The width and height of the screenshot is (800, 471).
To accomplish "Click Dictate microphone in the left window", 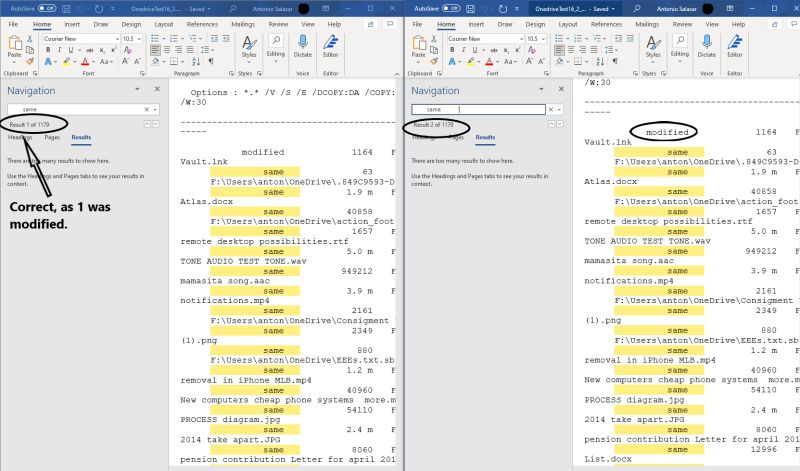I will (x=303, y=46).
